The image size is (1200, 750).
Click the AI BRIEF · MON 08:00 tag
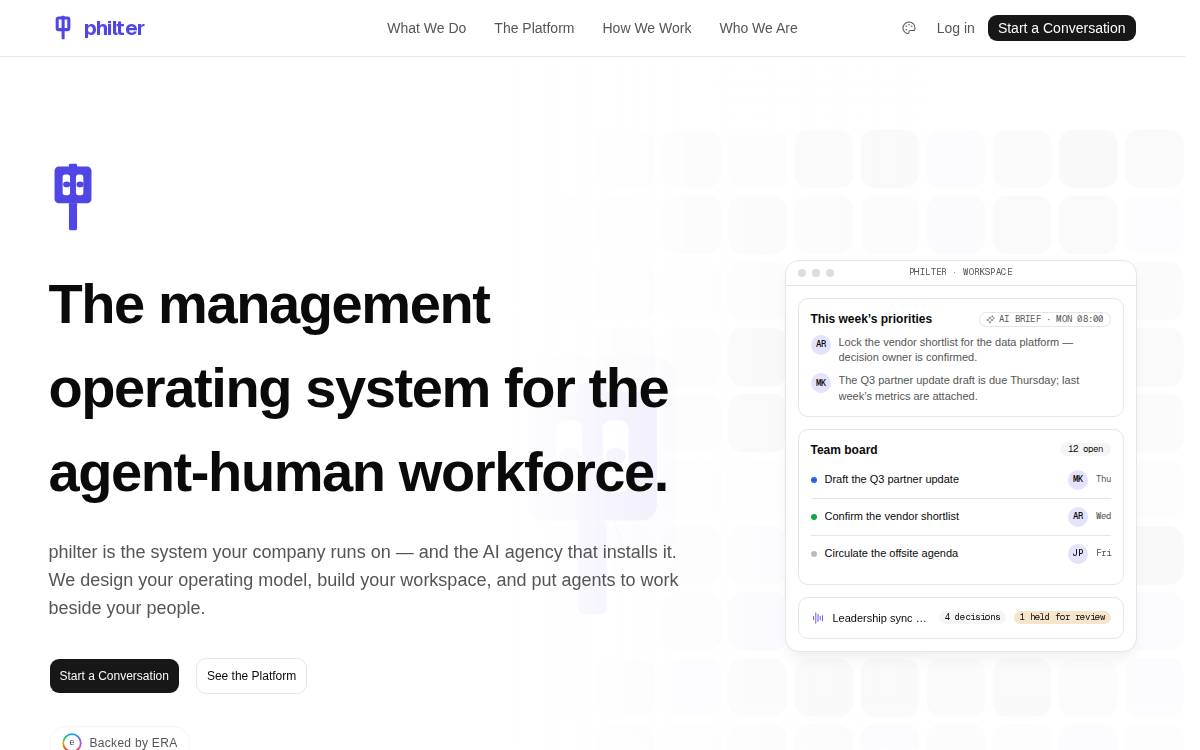pyautogui.click(x=1045, y=319)
